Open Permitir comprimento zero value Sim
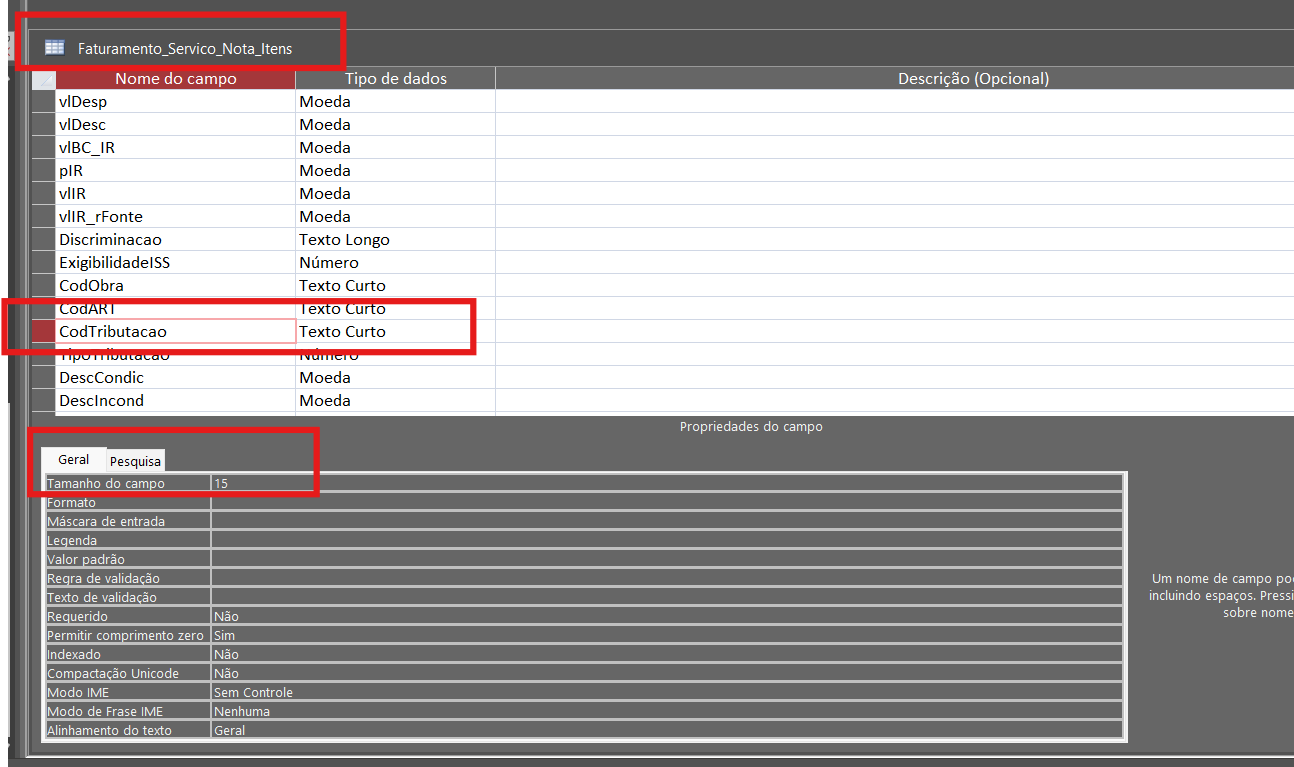 pyautogui.click(x=666, y=635)
